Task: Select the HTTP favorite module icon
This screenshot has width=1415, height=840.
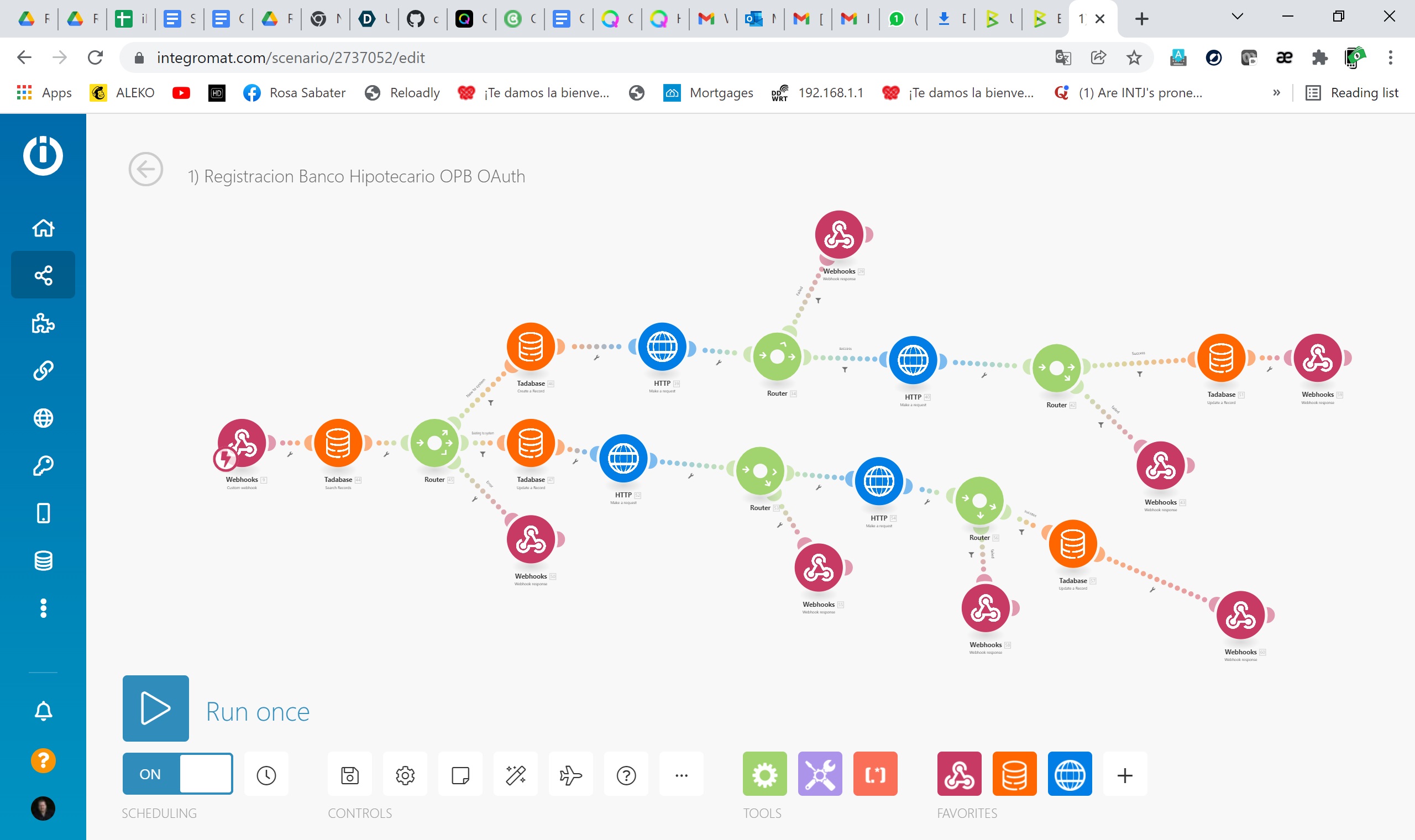Action: coord(1070,774)
